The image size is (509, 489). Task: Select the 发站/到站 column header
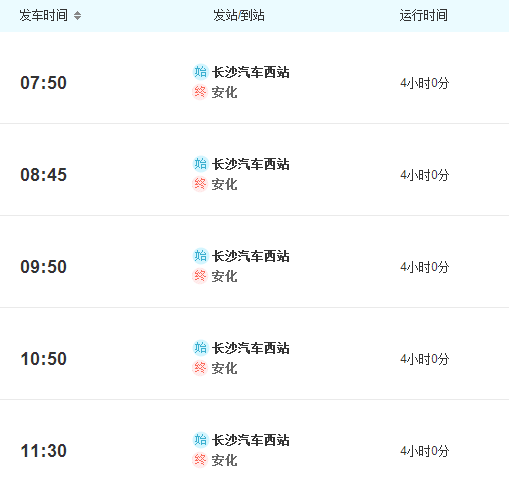[239, 16]
